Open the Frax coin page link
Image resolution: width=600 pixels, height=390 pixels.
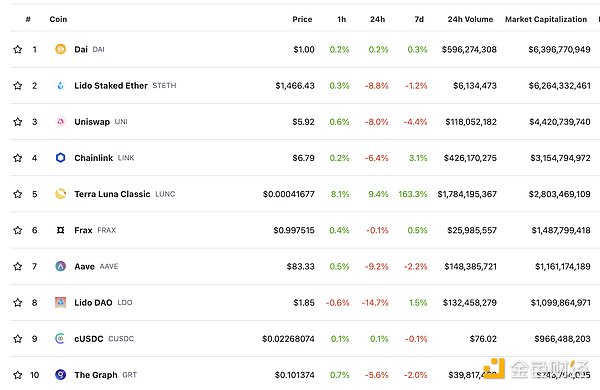pyautogui.click(x=83, y=230)
